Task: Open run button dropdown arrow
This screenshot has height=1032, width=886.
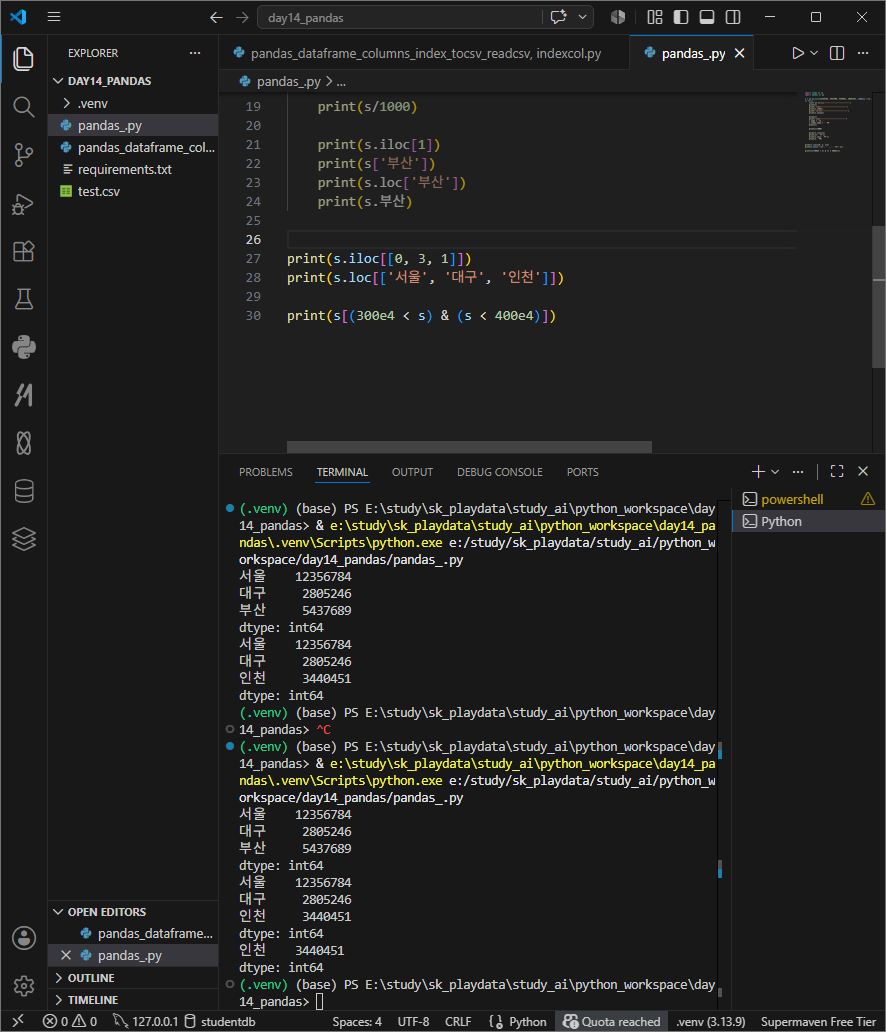Action: (814, 53)
